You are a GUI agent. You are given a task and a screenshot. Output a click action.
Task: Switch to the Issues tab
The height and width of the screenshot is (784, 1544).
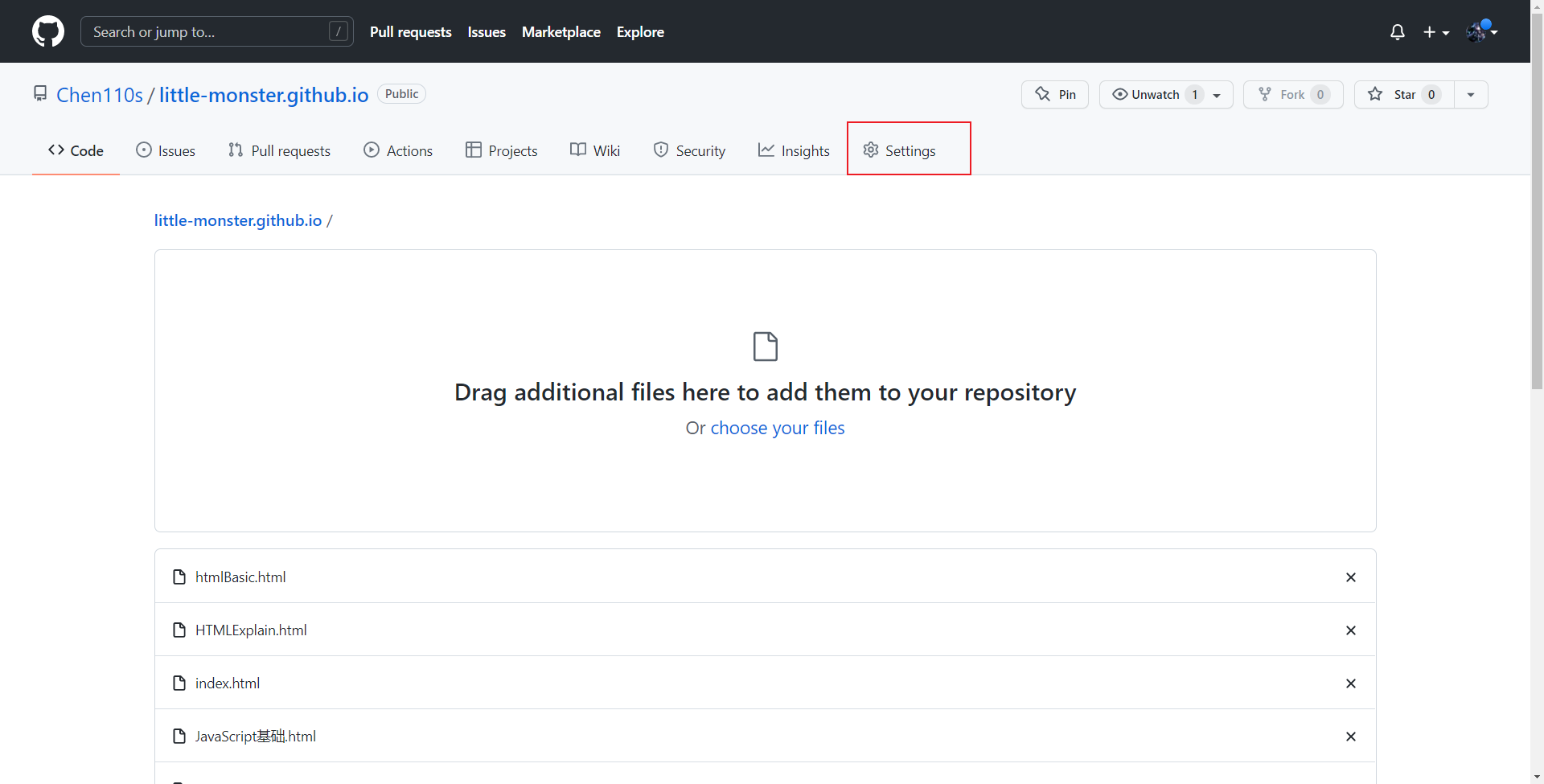click(166, 150)
